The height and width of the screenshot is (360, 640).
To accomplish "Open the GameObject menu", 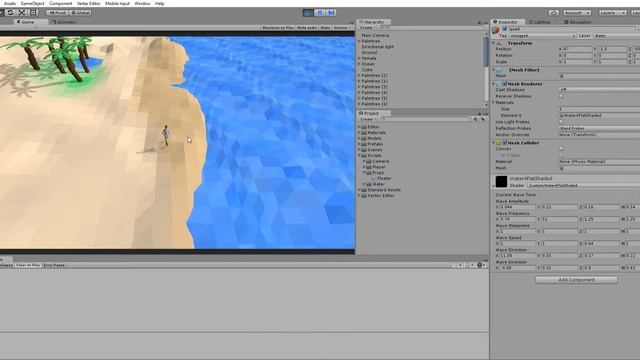I will pyautogui.click(x=33, y=3).
